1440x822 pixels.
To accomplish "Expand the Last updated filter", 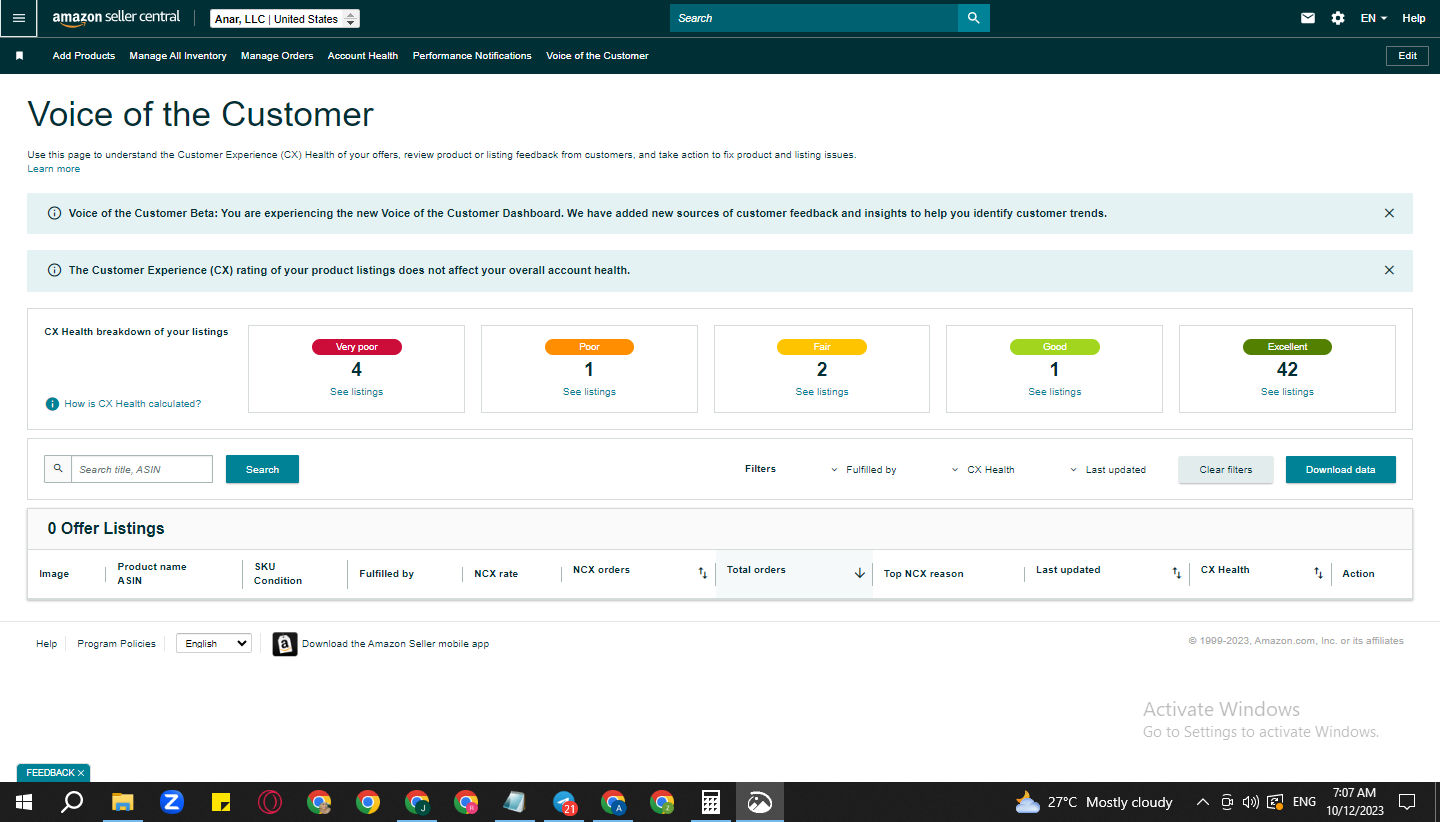I will tap(1108, 470).
